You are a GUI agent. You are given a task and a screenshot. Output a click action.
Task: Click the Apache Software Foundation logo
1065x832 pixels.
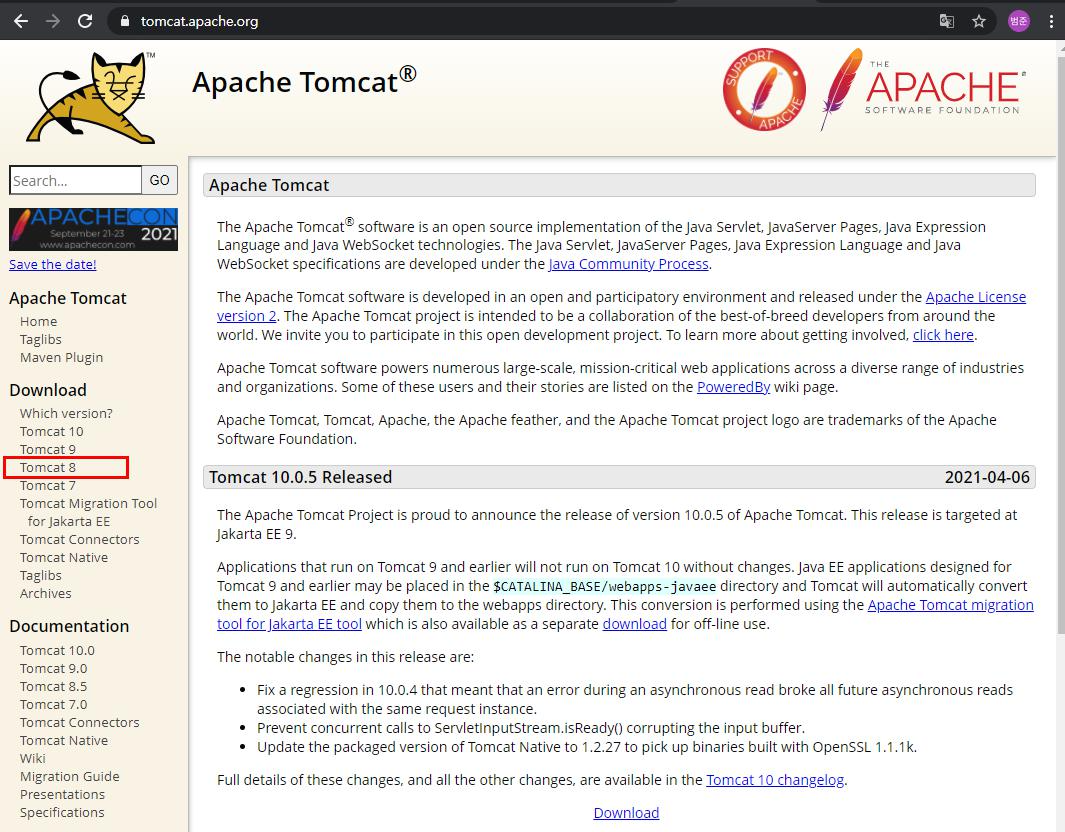coord(924,89)
